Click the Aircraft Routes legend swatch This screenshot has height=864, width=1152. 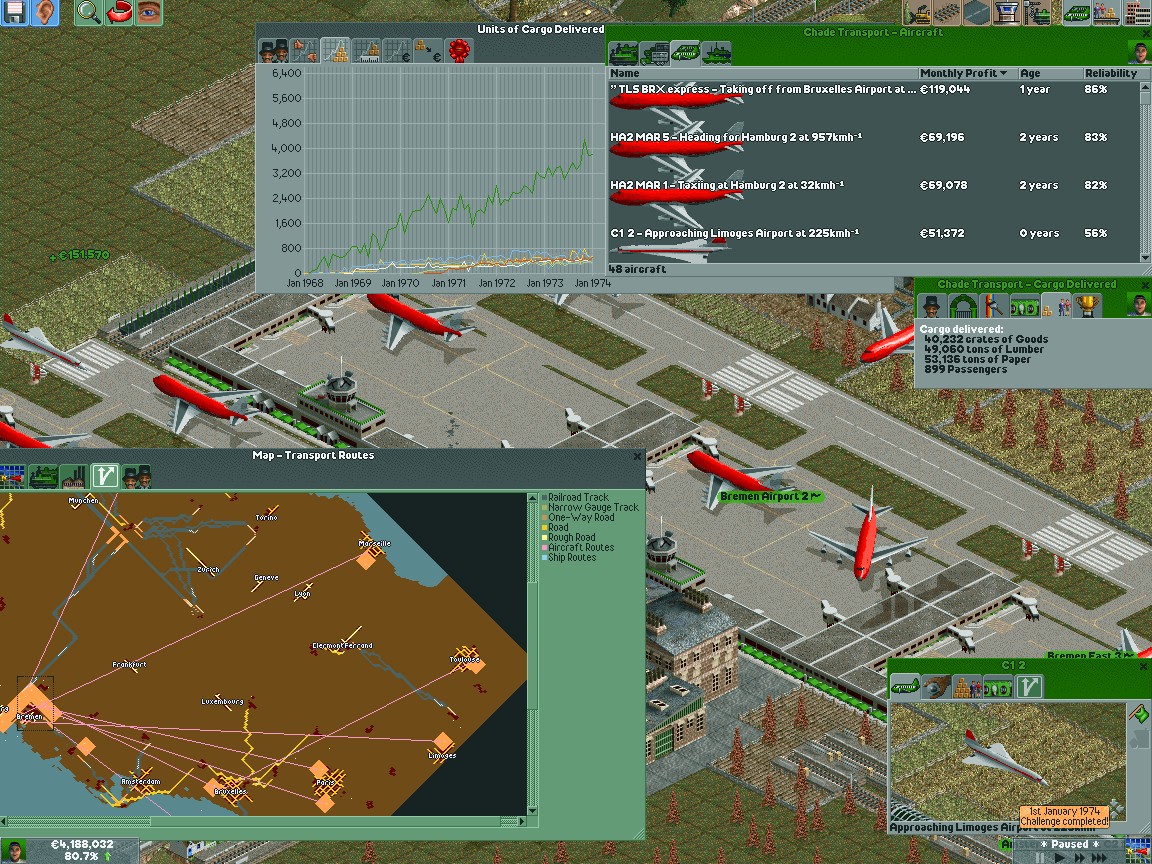[544, 547]
